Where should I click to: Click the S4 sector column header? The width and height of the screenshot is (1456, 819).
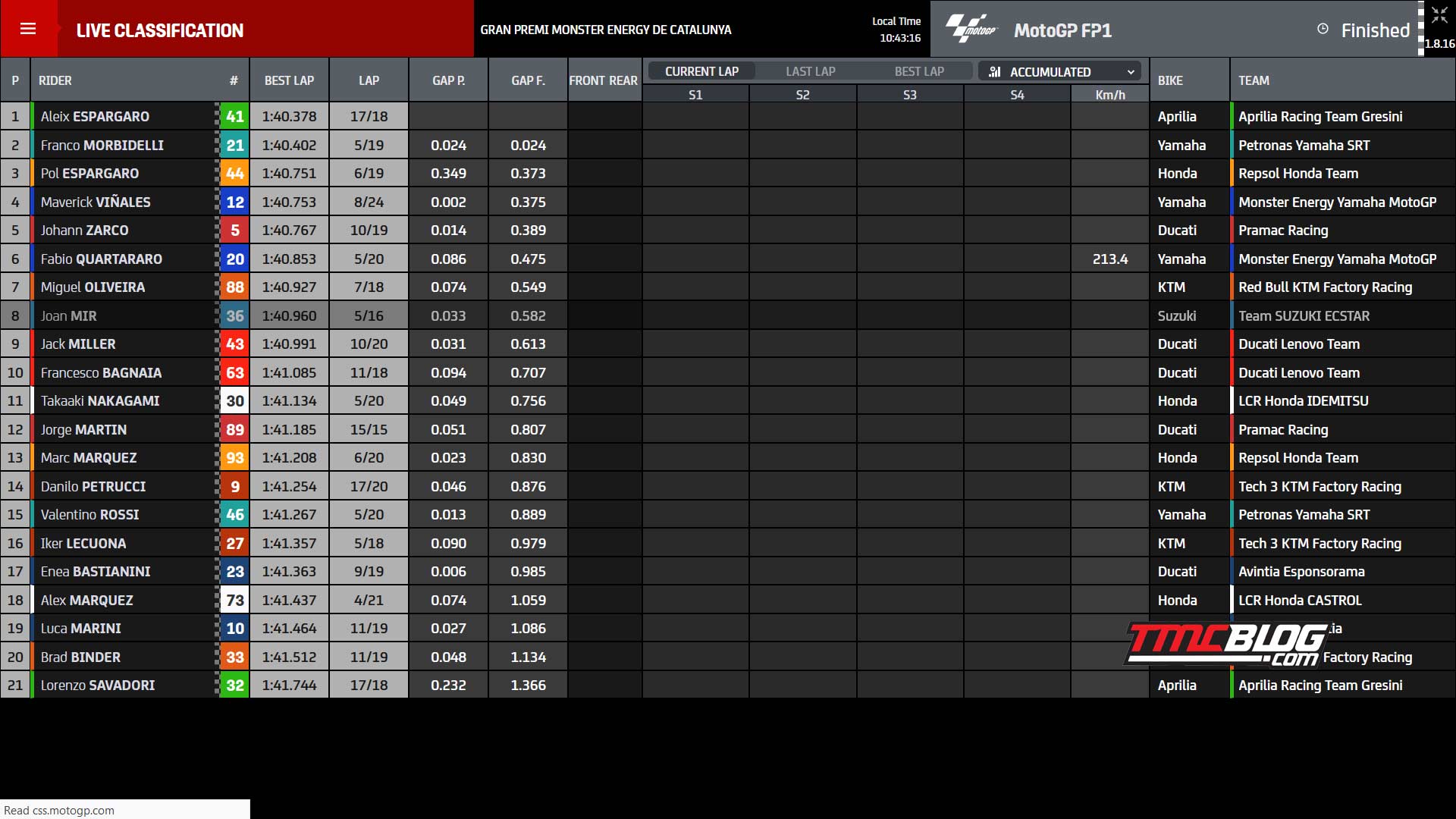pyautogui.click(x=1017, y=95)
